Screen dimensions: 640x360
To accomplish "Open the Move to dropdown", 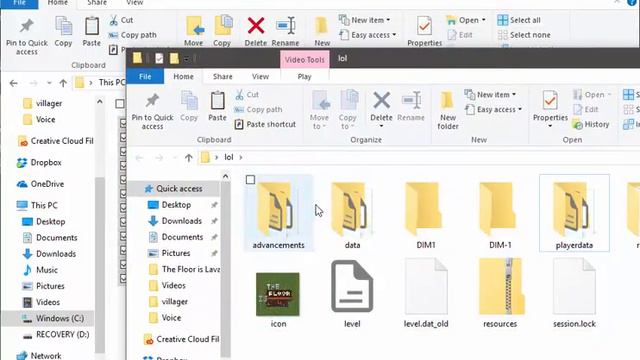I will coord(319,110).
